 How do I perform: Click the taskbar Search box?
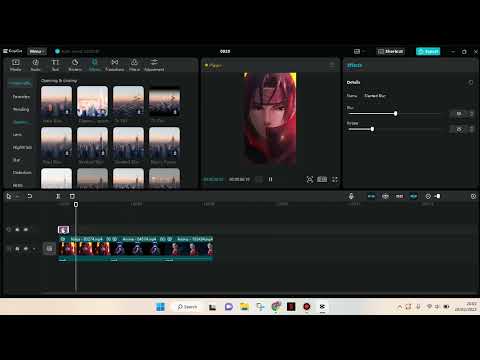tap(187, 307)
